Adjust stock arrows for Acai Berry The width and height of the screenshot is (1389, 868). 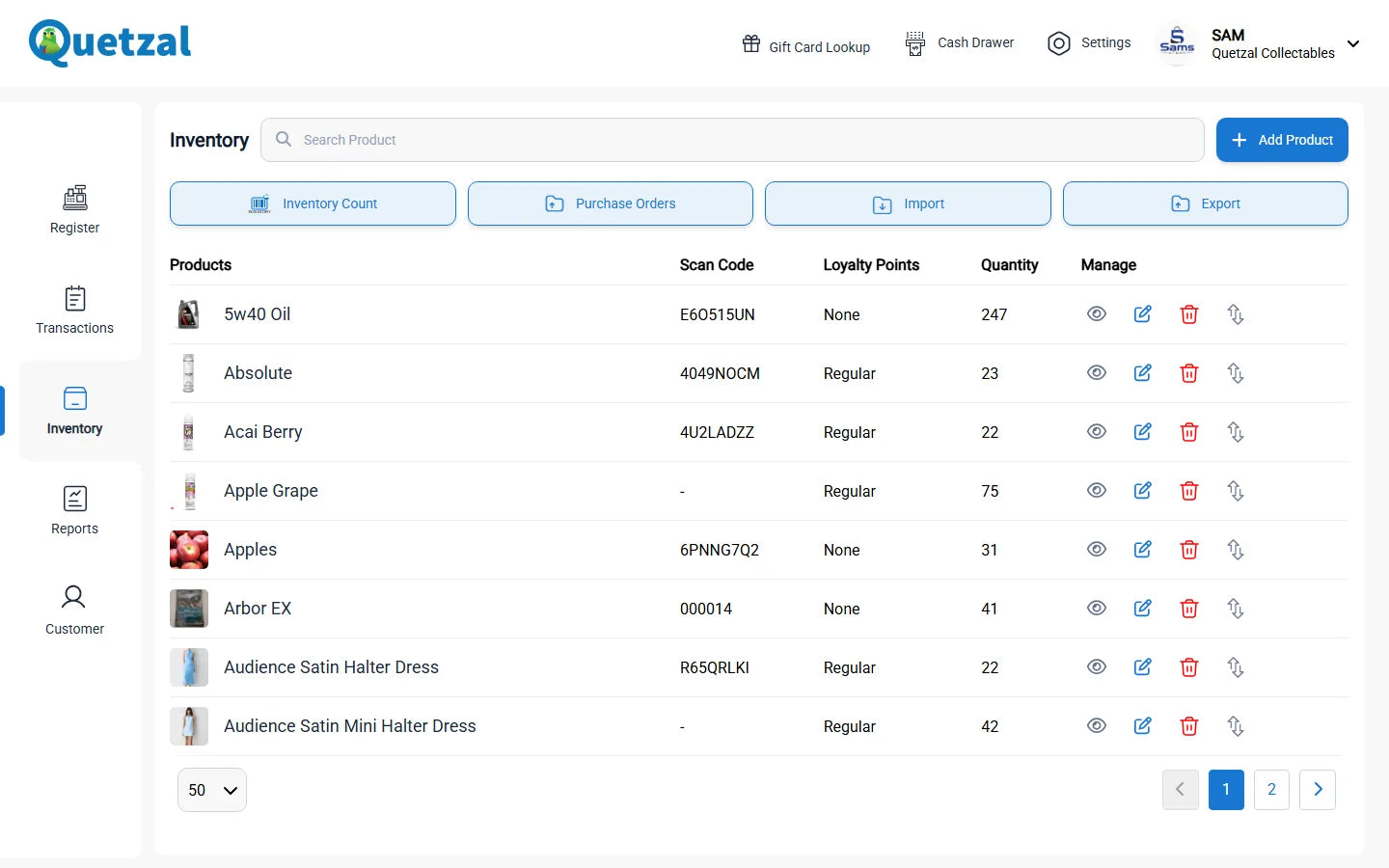click(1236, 432)
